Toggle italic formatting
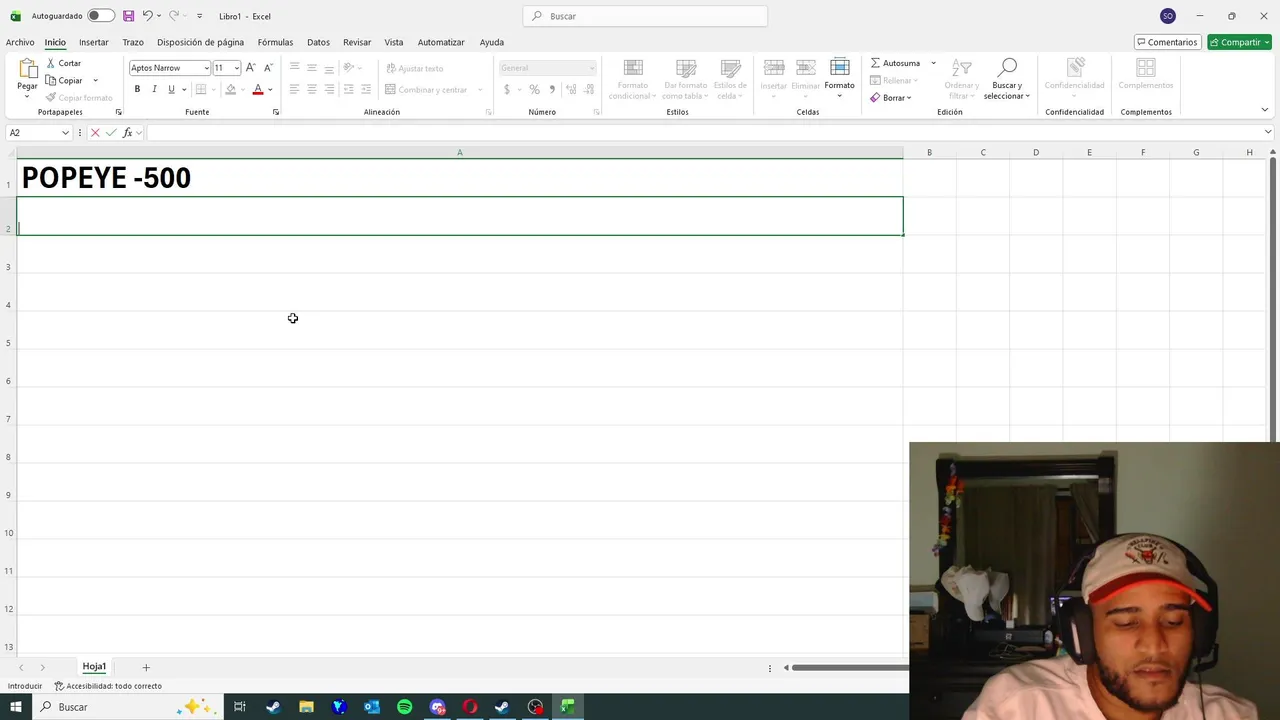This screenshot has width=1280, height=720. (x=154, y=89)
